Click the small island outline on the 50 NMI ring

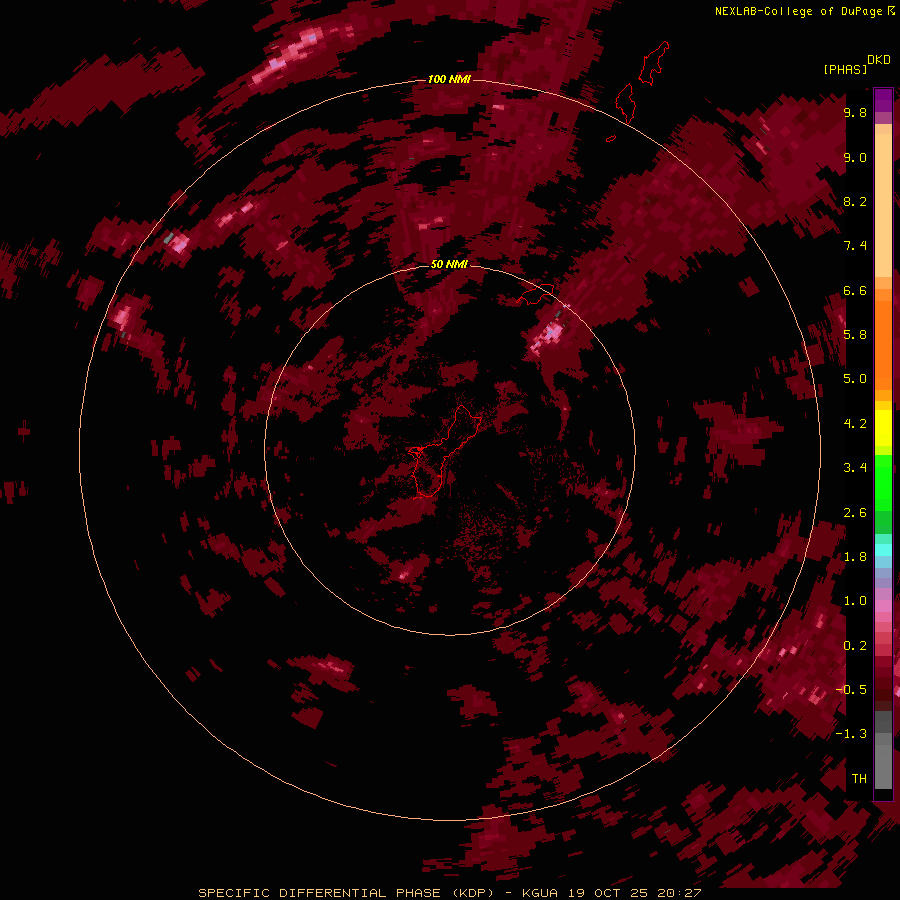(536, 293)
